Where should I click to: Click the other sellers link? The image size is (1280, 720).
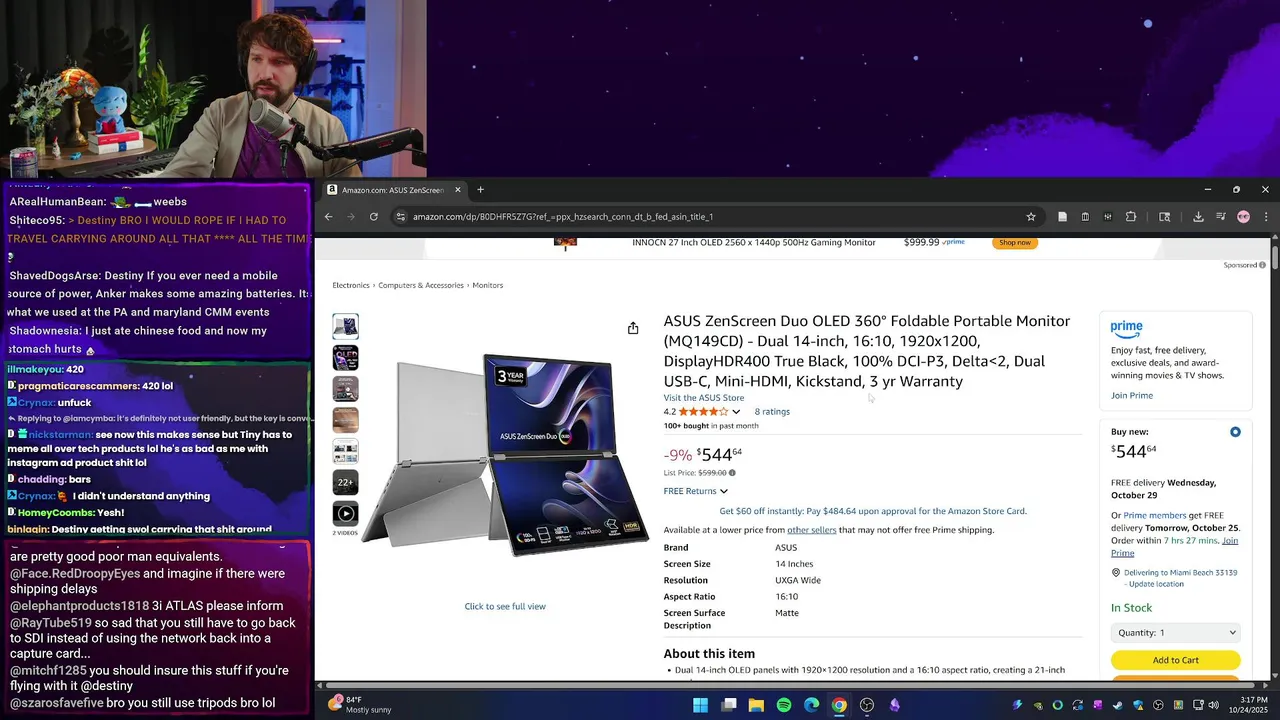click(x=812, y=530)
